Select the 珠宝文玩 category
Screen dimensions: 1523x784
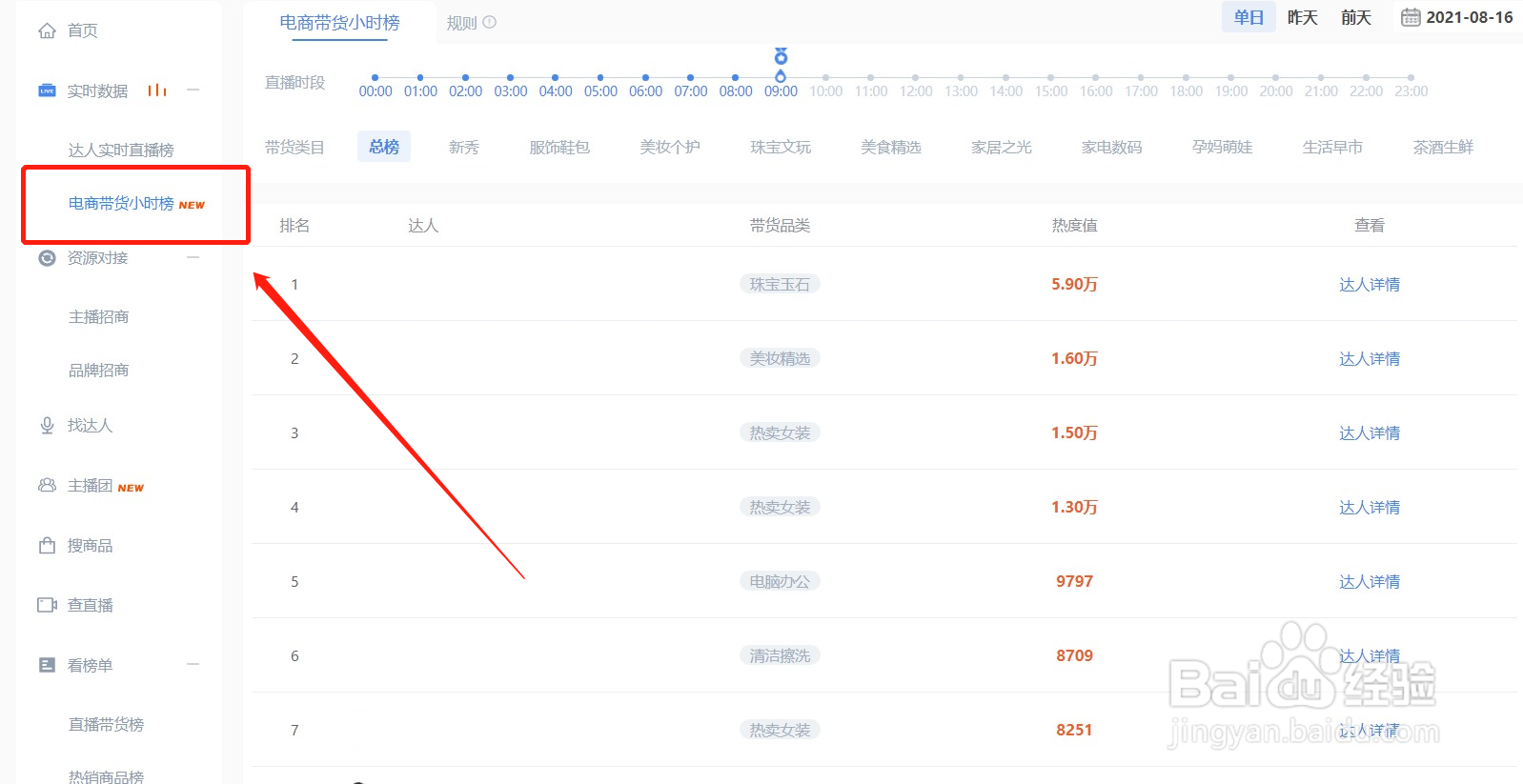point(781,147)
